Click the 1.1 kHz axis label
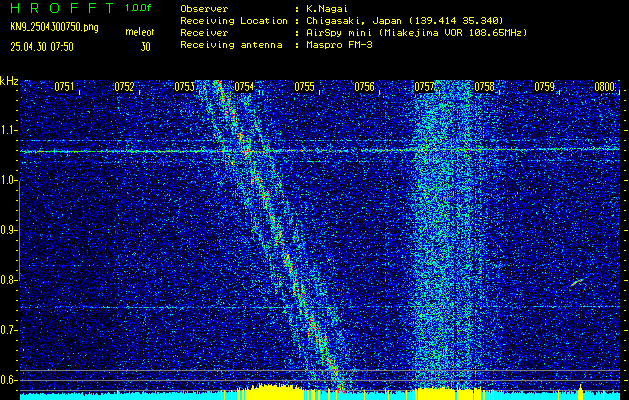This screenshot has width=629, height=400. click(x=8, y=130)
